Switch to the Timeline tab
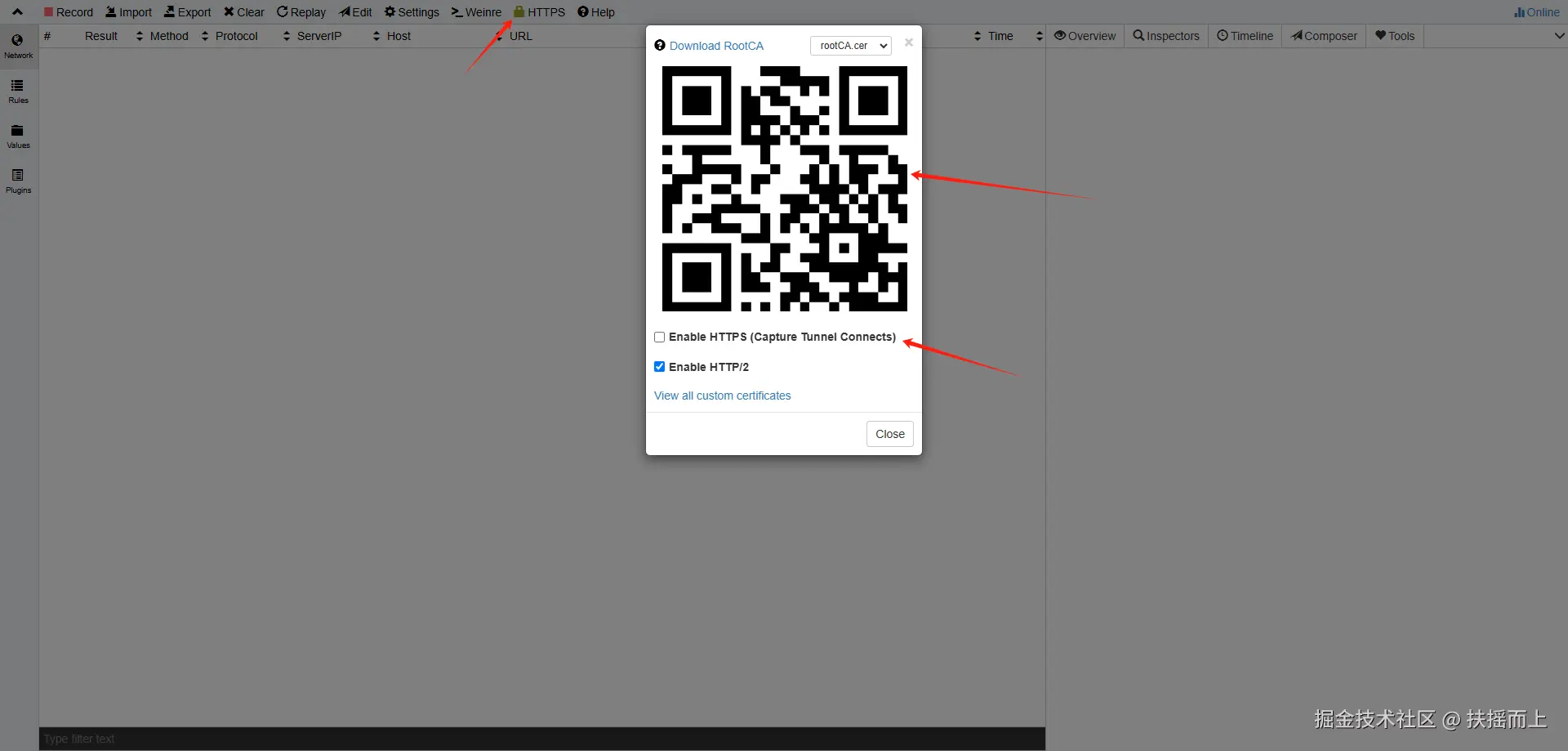Screen dimensions: 1568x751 [1245, 36]
